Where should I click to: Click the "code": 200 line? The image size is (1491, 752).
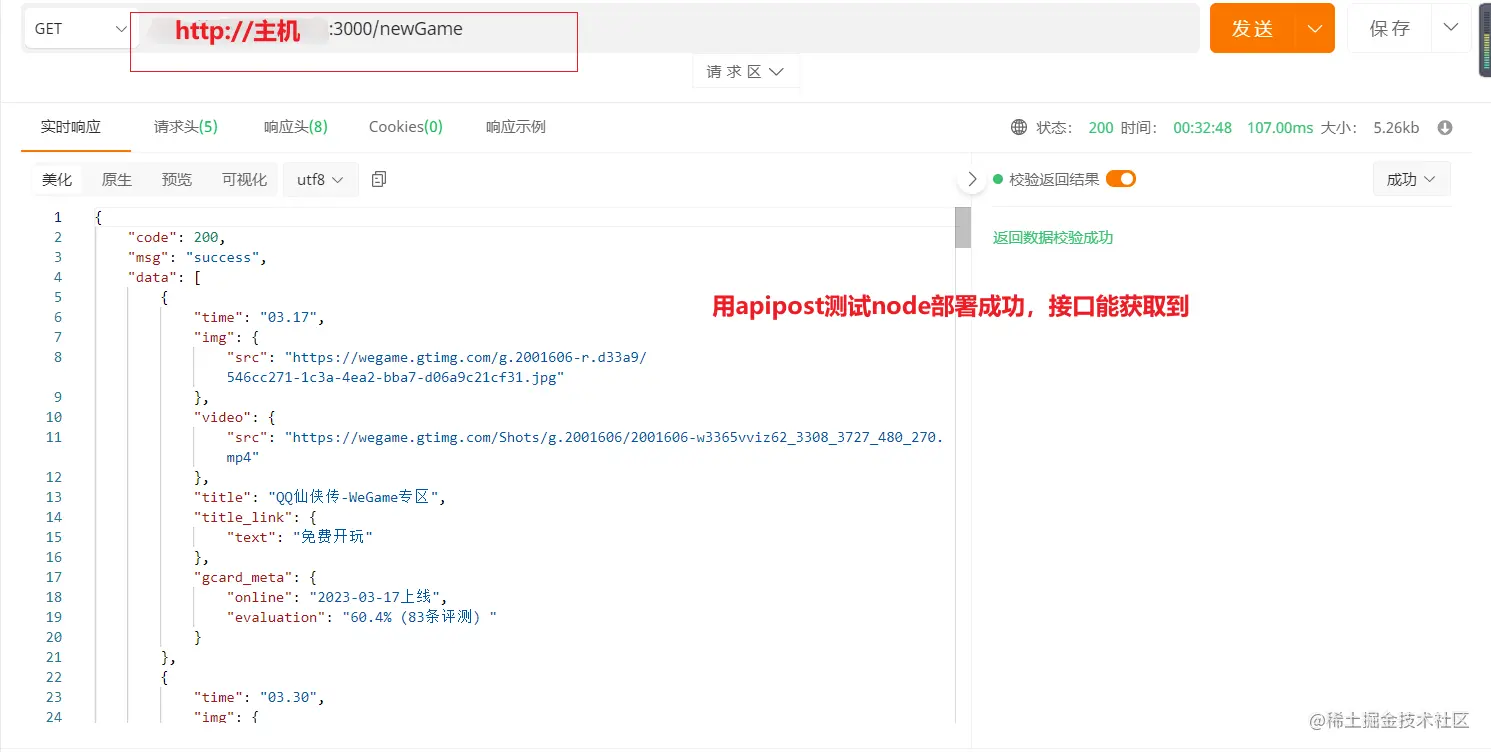177,237
